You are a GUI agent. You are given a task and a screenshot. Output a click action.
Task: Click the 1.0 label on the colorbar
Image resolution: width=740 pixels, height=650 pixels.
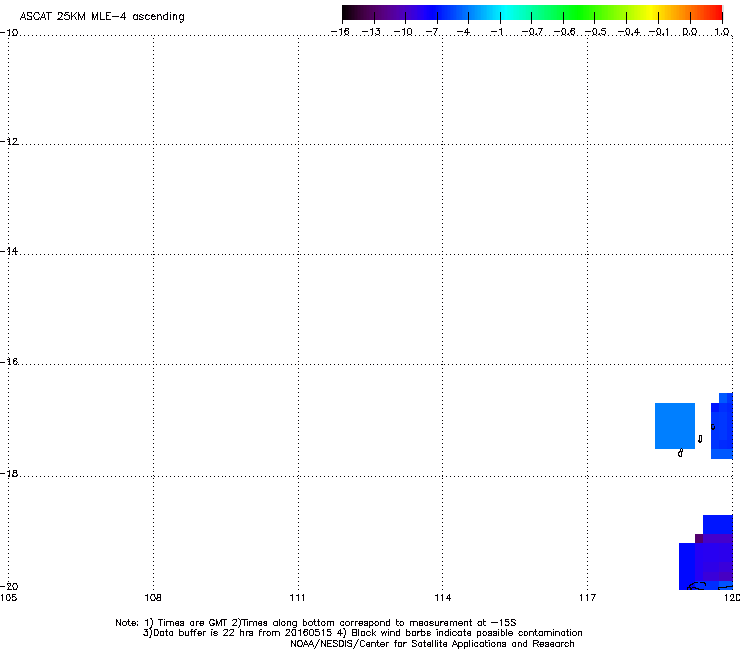coord(722,32)
